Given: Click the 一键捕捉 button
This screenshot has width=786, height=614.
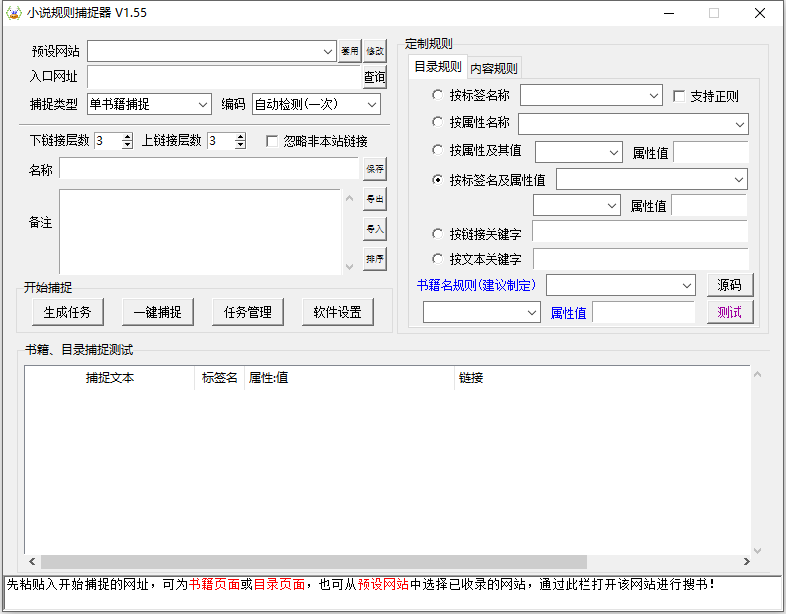Looking at the screenshot, I should (x=157, y=312).
